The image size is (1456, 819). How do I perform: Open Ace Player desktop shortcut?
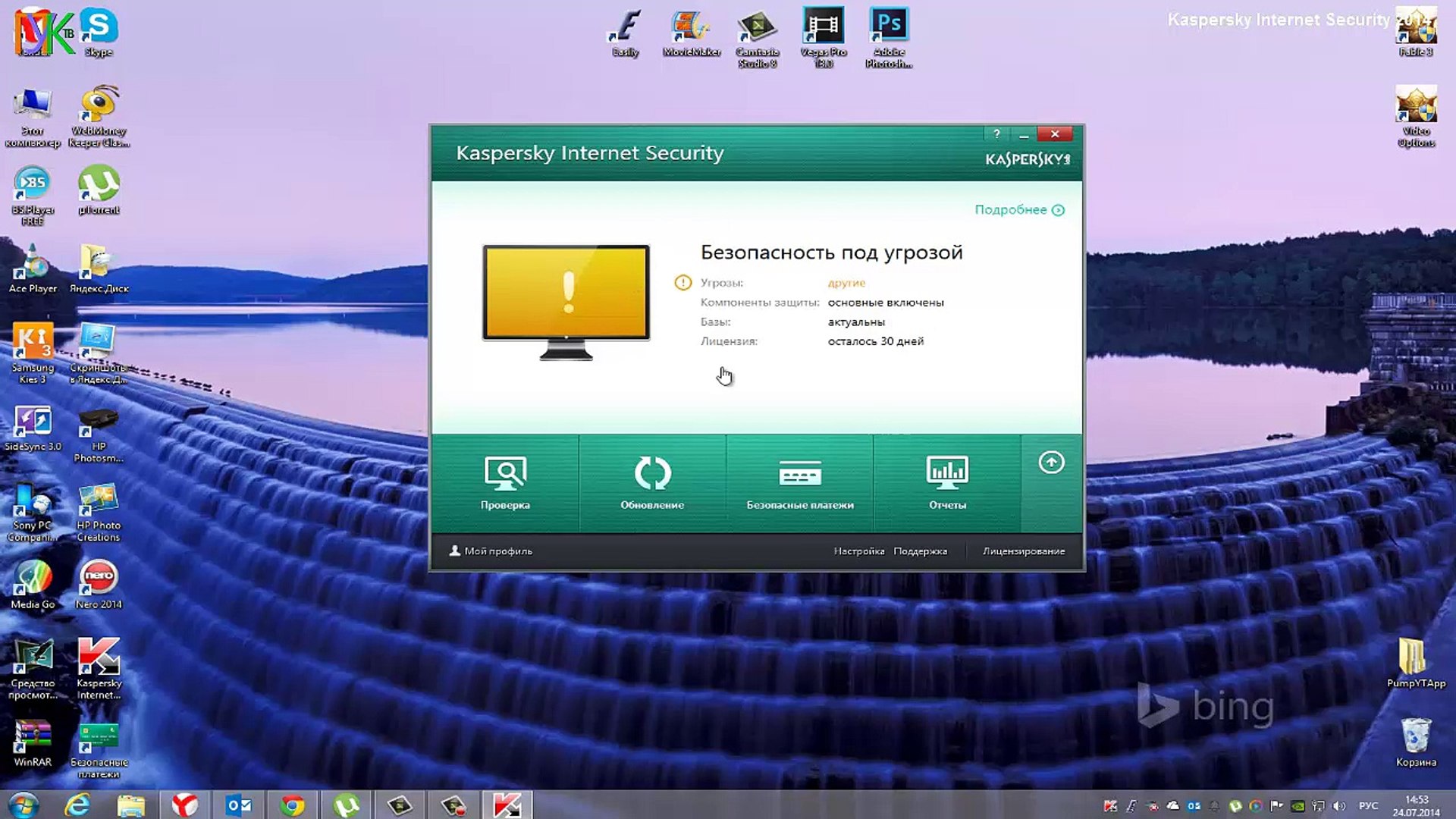[x=33, y=269]
